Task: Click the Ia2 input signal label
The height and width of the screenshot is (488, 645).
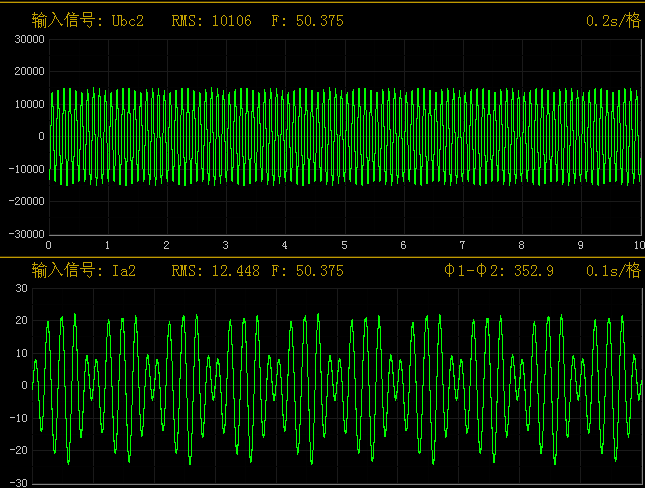Action: (x=84, y=270)
